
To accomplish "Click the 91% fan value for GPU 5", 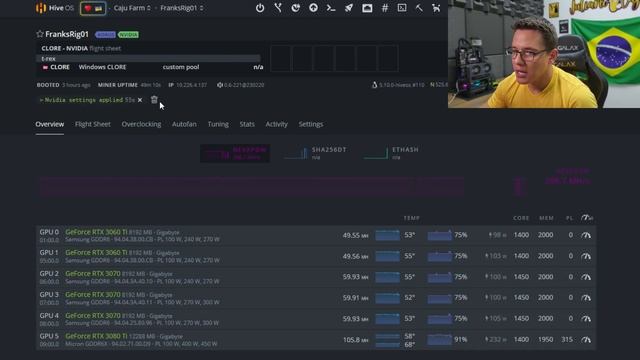I will point(461,340).
